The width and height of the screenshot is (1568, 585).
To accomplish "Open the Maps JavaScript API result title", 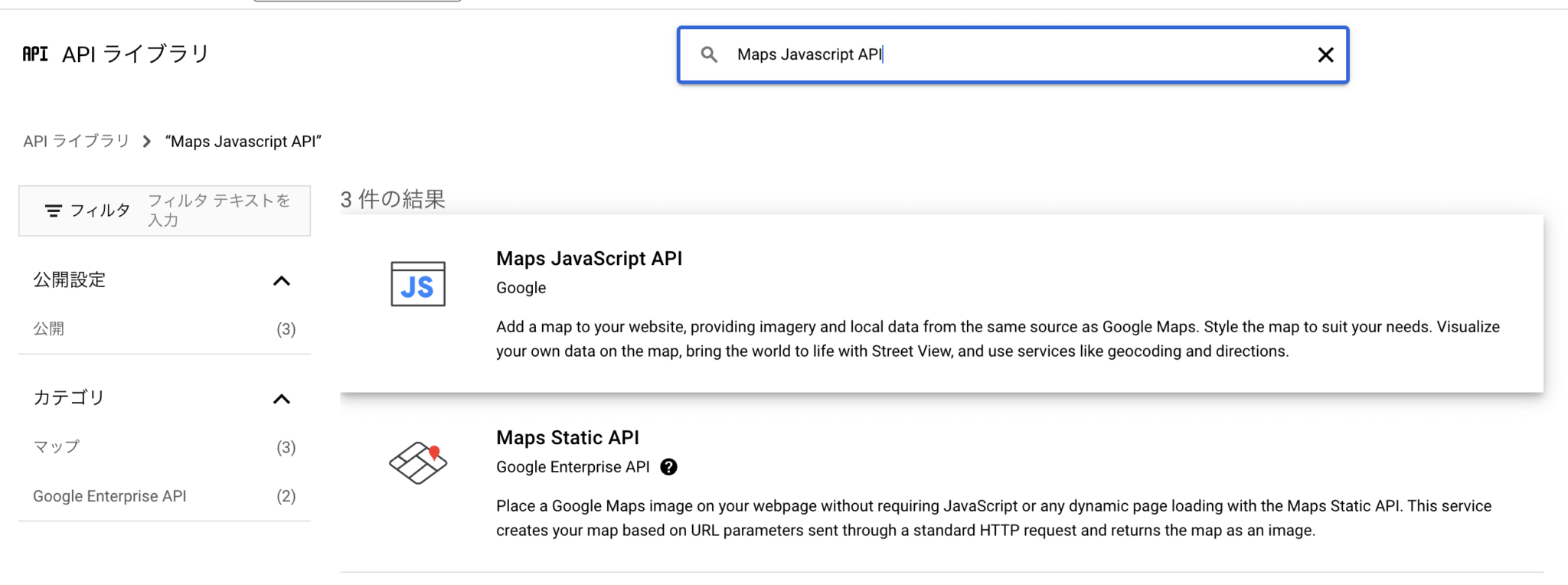I will pos(589,259).
